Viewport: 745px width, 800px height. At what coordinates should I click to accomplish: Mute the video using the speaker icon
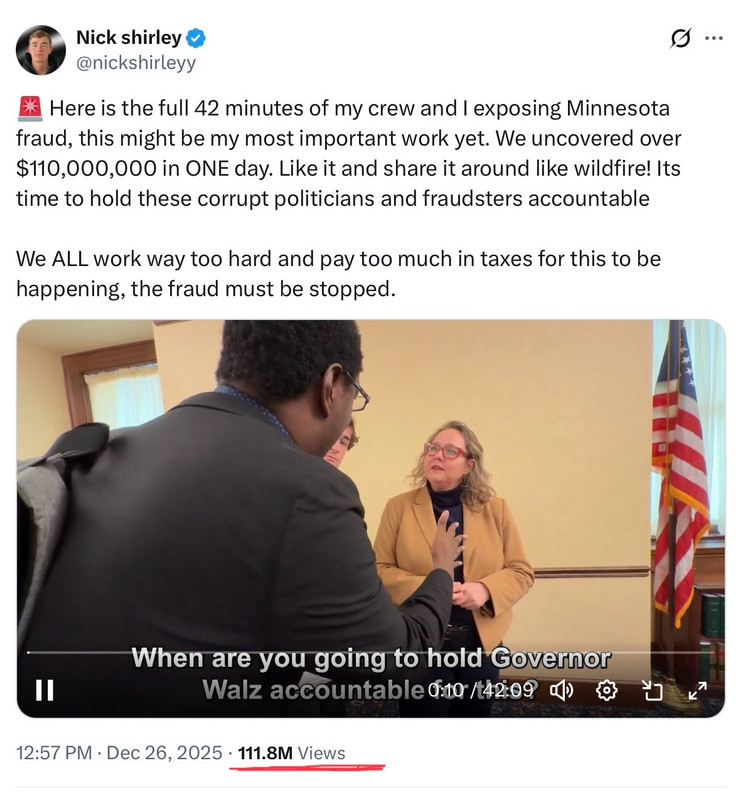coord(562,691)
